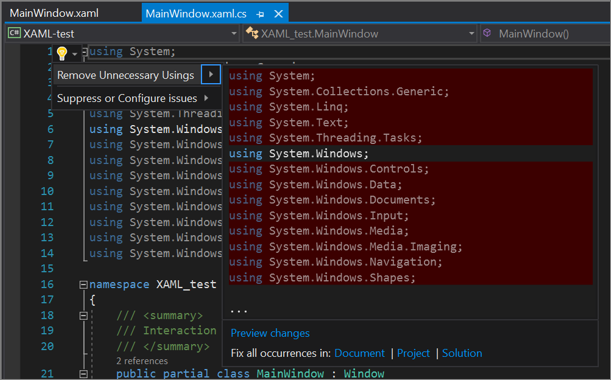Switch to the MainWindow.xaml tab
Viewport: 611px width, 380px height.
point(54,13)
